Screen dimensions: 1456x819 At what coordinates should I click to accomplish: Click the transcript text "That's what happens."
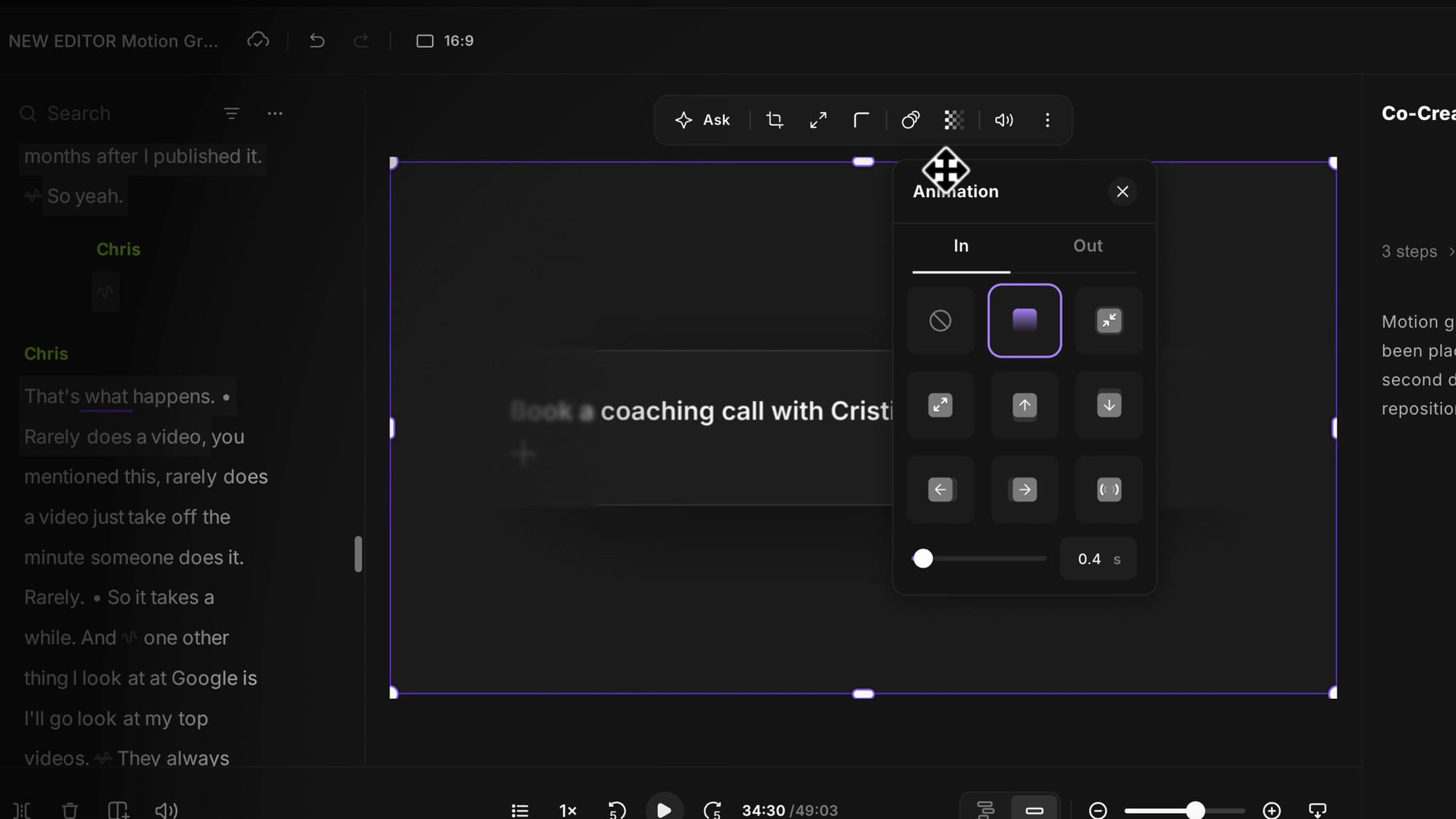[x=119, y=397]
